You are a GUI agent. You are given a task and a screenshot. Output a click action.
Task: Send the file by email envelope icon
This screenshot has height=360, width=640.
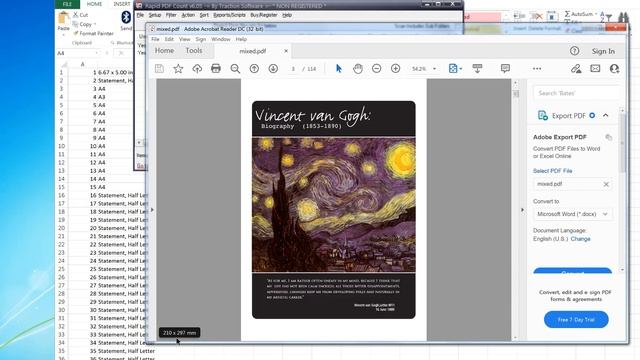(596, 69)
